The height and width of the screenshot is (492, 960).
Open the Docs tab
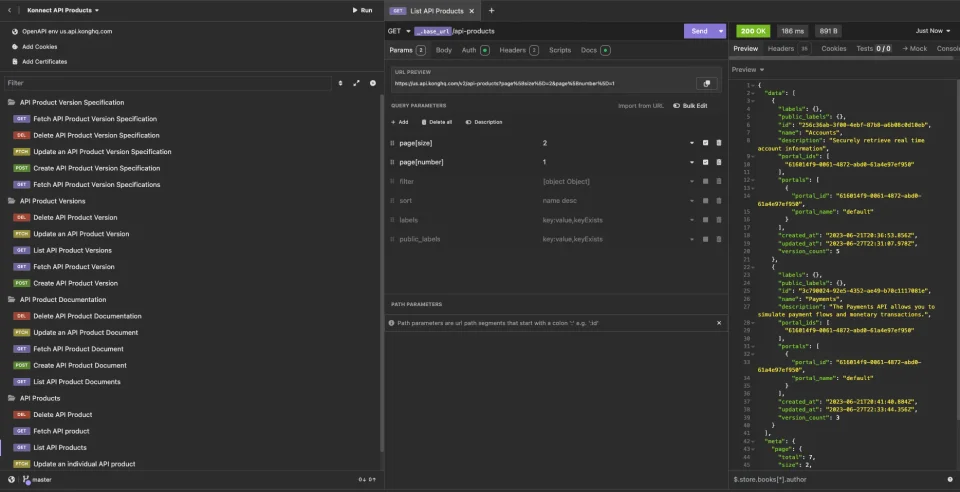point(595,50)
